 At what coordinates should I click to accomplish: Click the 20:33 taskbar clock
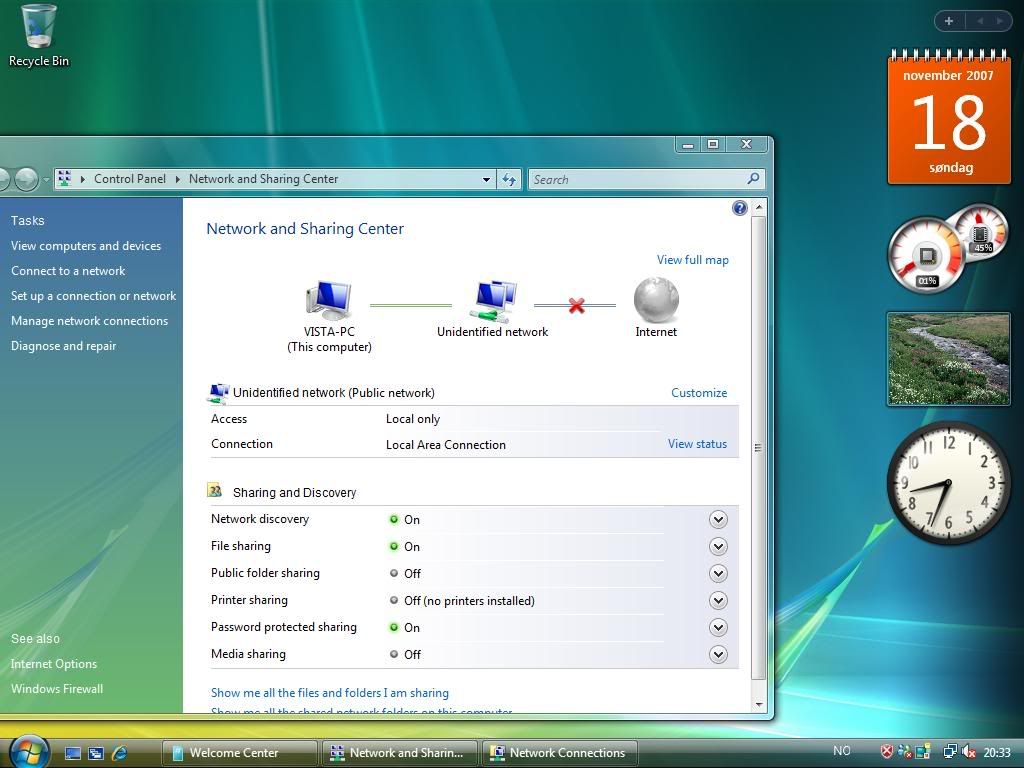click(x=997, y=752)
